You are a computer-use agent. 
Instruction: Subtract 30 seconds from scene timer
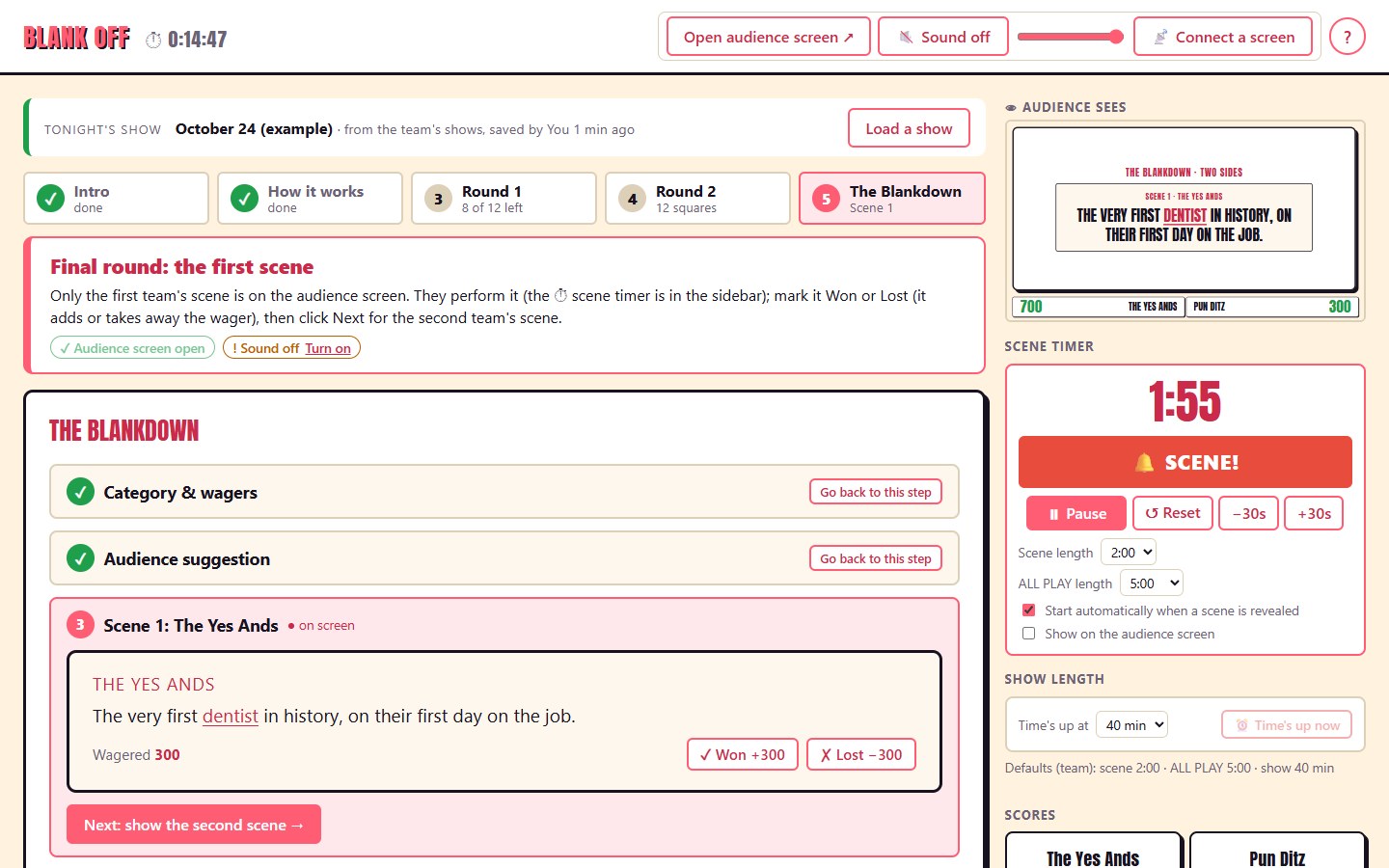pos(1248,514)
